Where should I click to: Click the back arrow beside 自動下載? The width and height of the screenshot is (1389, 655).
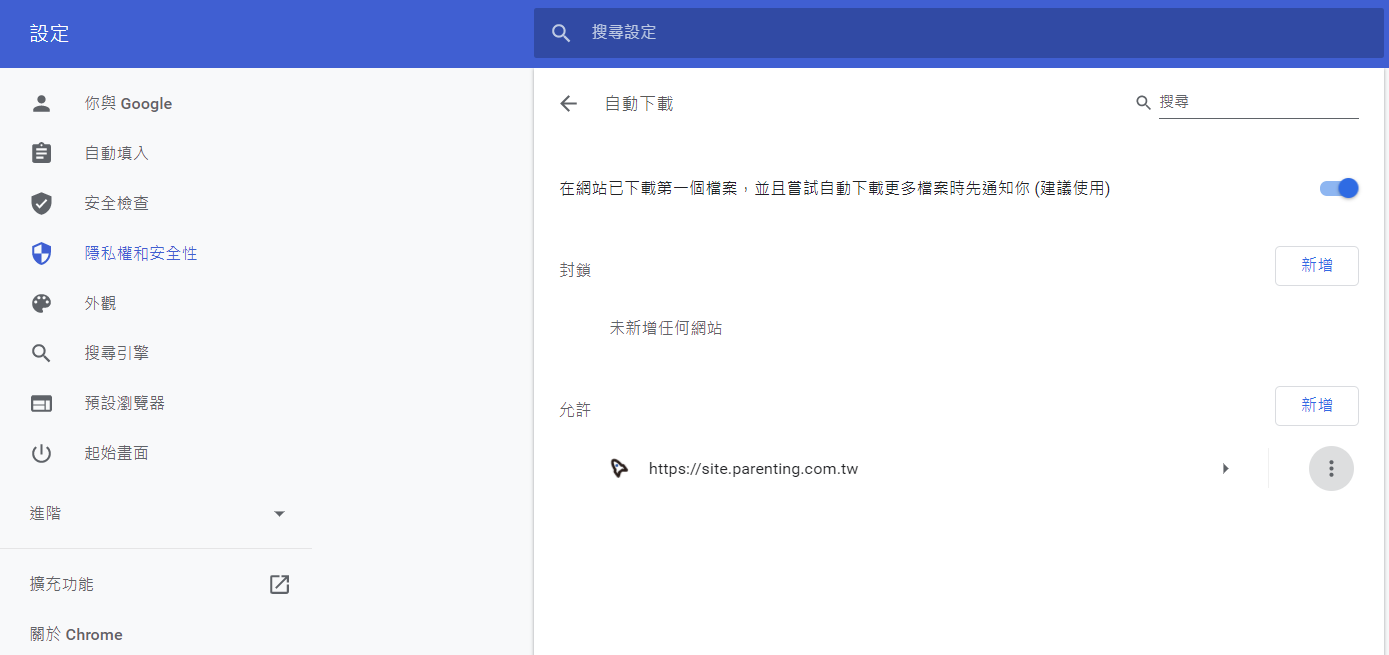(569, 104)
